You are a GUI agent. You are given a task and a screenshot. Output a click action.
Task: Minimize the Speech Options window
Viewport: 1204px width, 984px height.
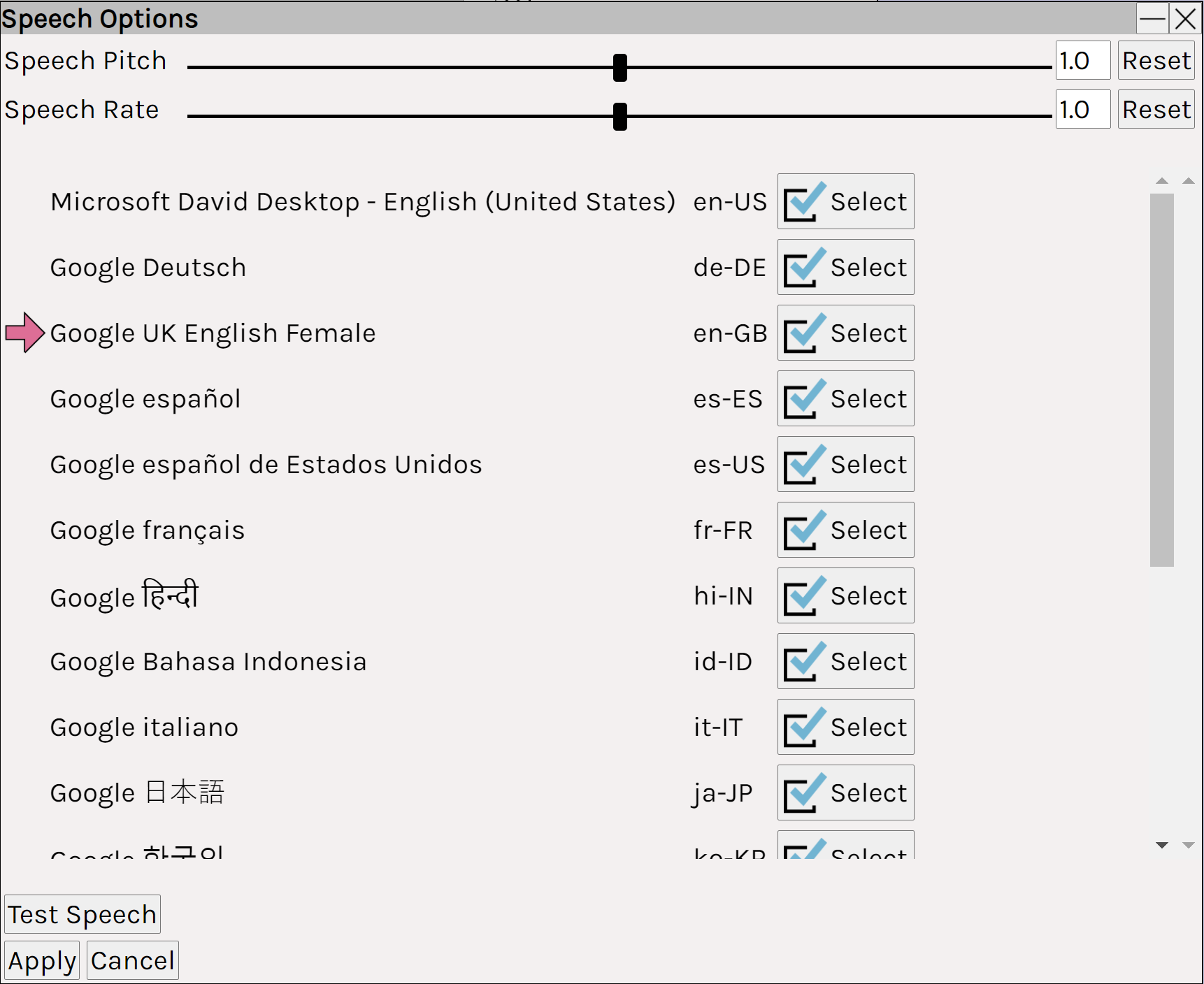pos(1152,19)
